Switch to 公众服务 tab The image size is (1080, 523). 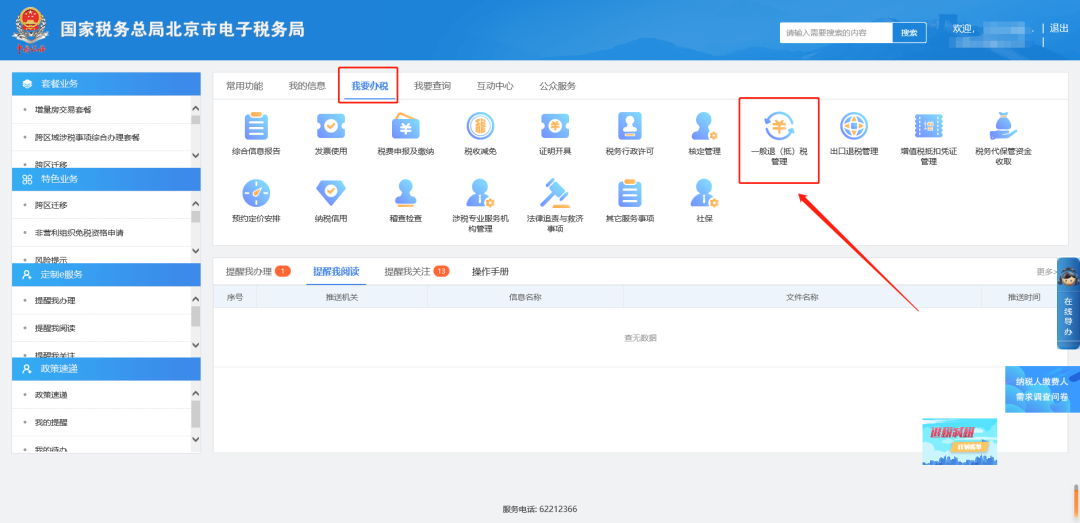tap(558, 86)
